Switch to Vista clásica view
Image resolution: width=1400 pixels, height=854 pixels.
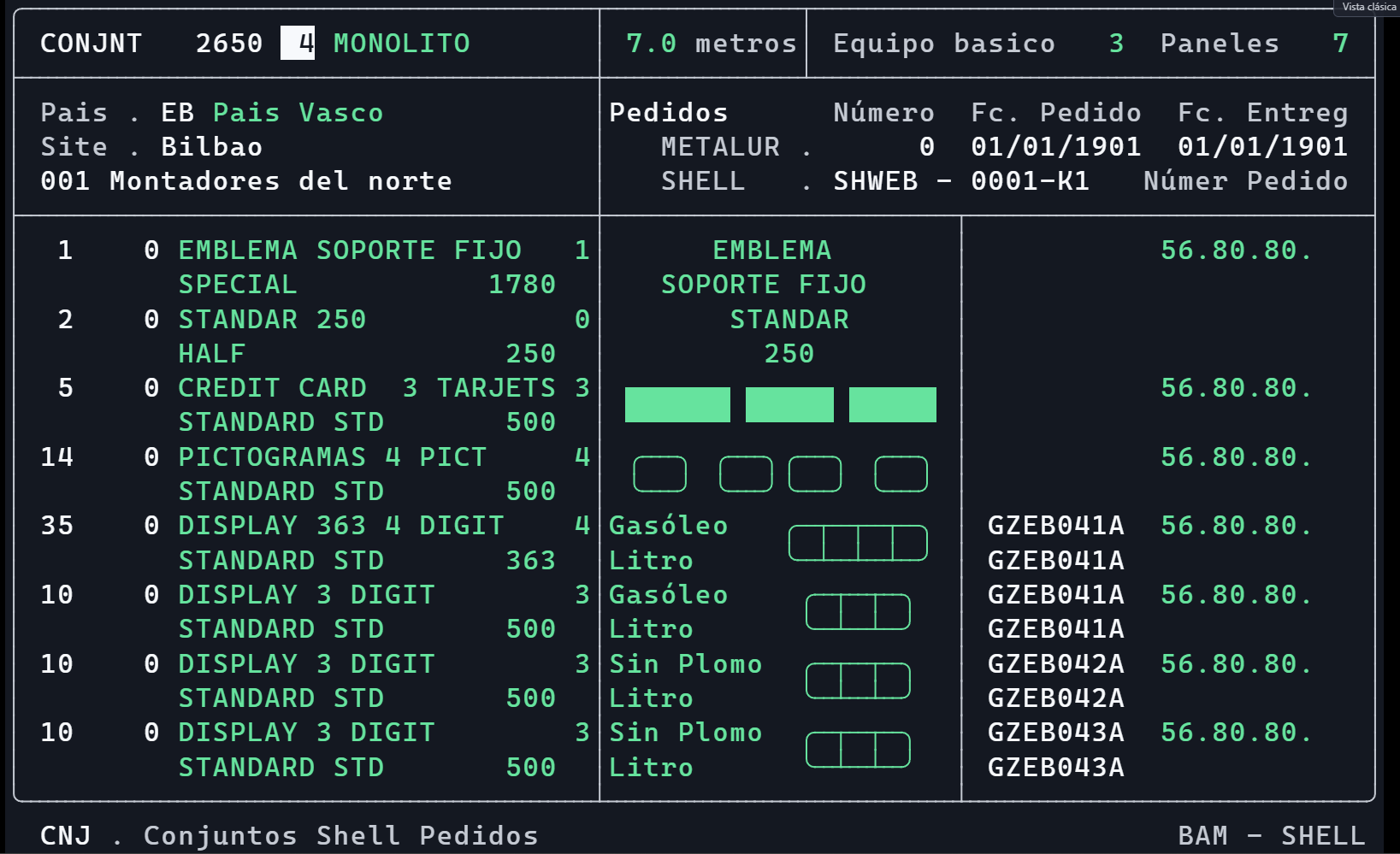(1368, 7)
